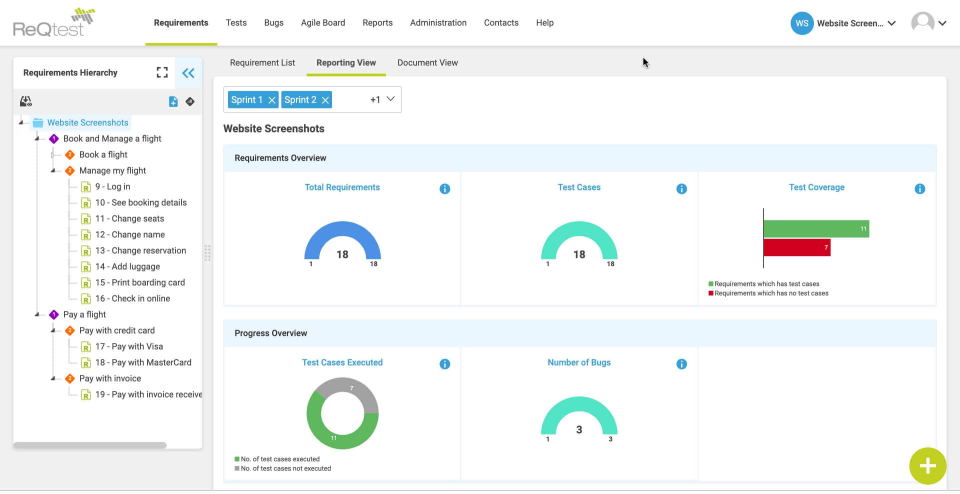Open the Agile Board menu
Viewport: 960px width, 494px height.
323,23
